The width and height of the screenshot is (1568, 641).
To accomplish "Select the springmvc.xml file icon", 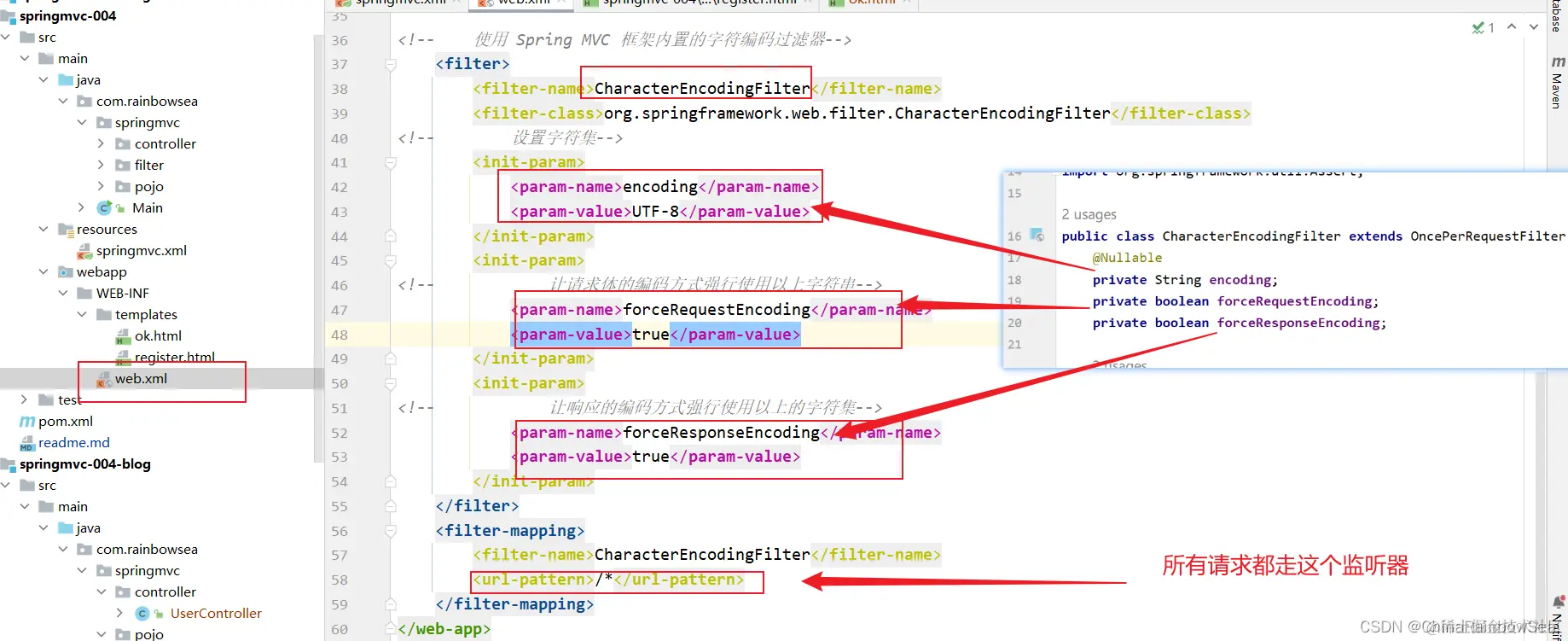I will click(x=84, y=251).
